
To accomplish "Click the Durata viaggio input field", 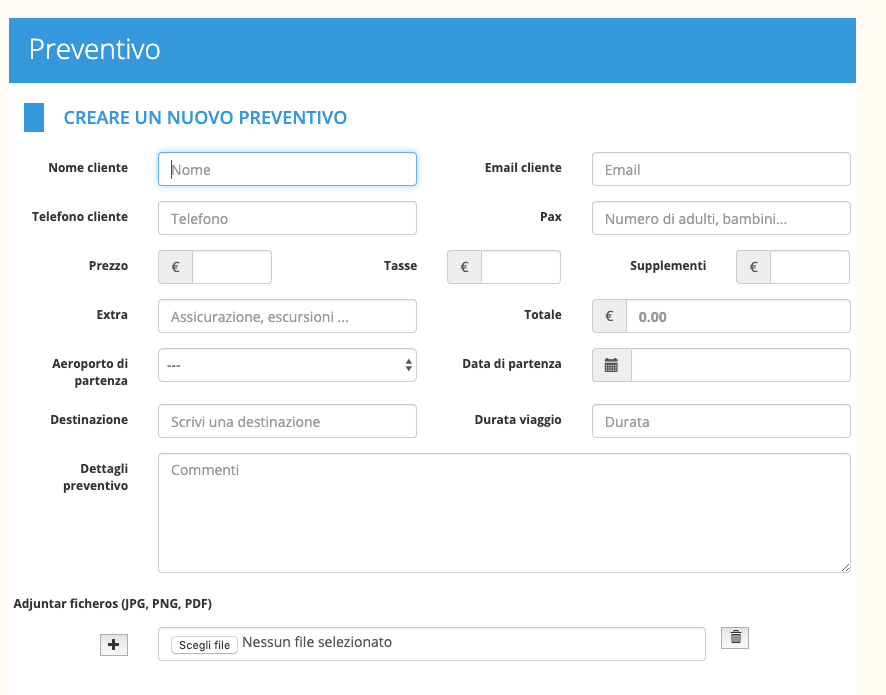I will [721, 421].
